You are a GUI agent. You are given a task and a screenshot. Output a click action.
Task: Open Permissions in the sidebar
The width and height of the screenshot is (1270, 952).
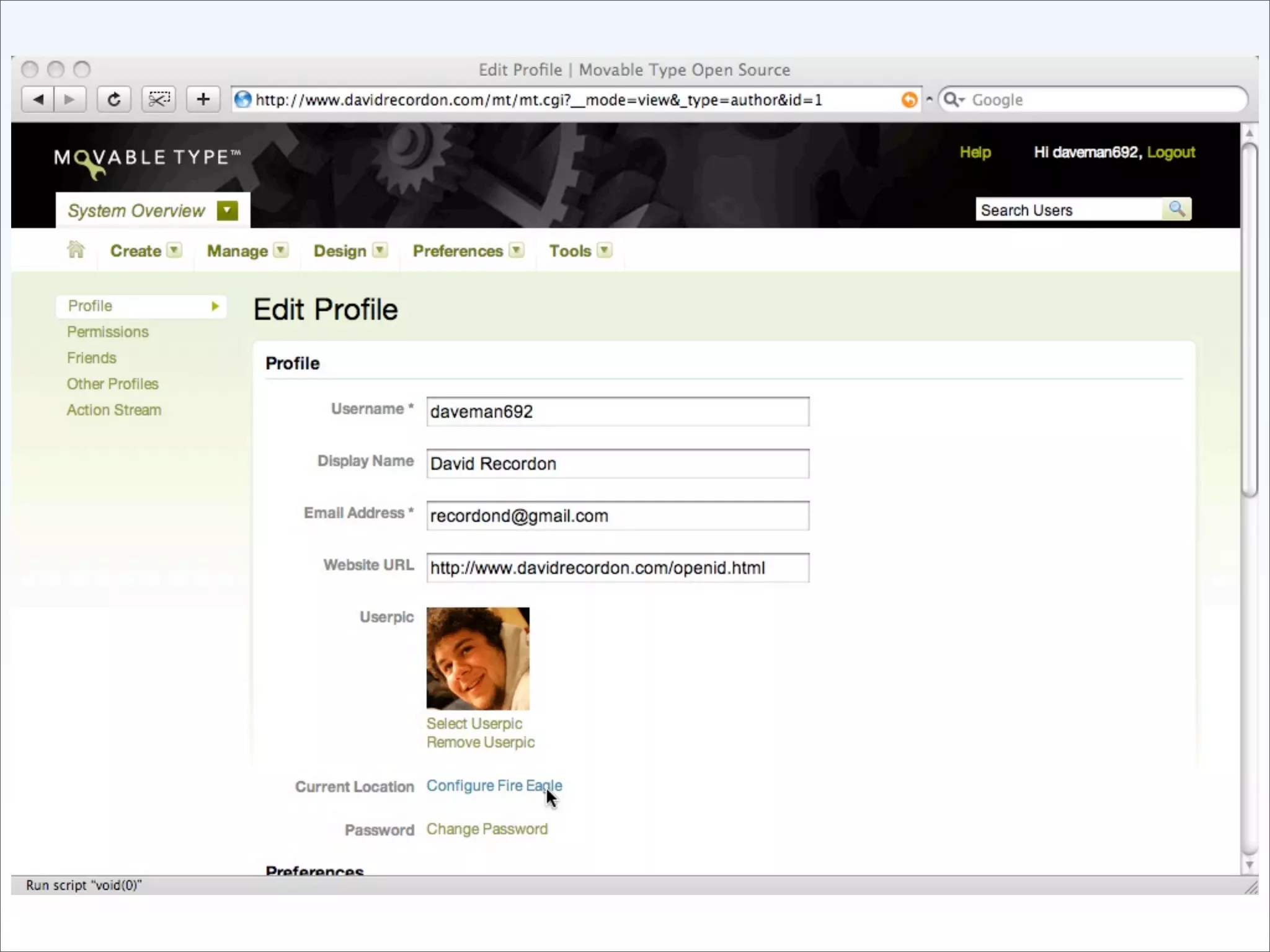point(108,332)
